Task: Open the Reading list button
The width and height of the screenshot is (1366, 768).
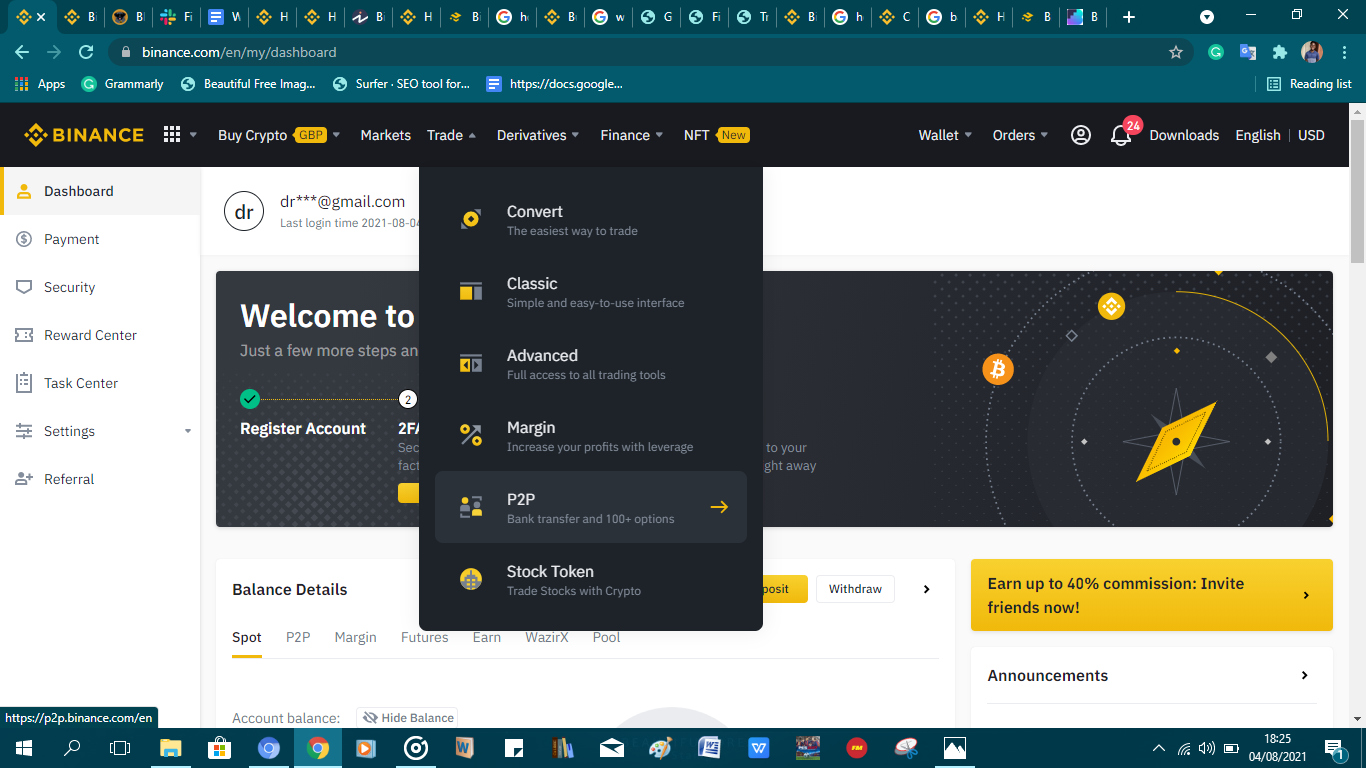Action: (1309, 84)
